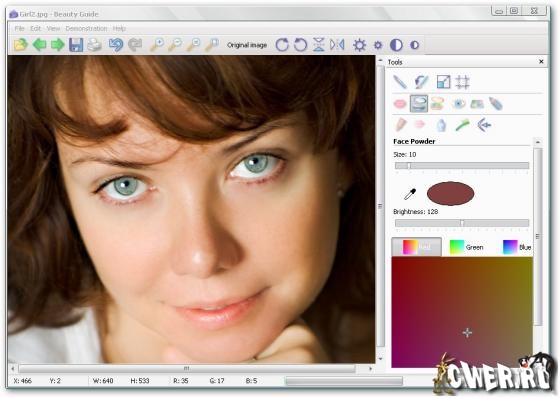Pick the eyedropper color picker
Viewport: 560px width, 398px height.
tap(410, 194)
